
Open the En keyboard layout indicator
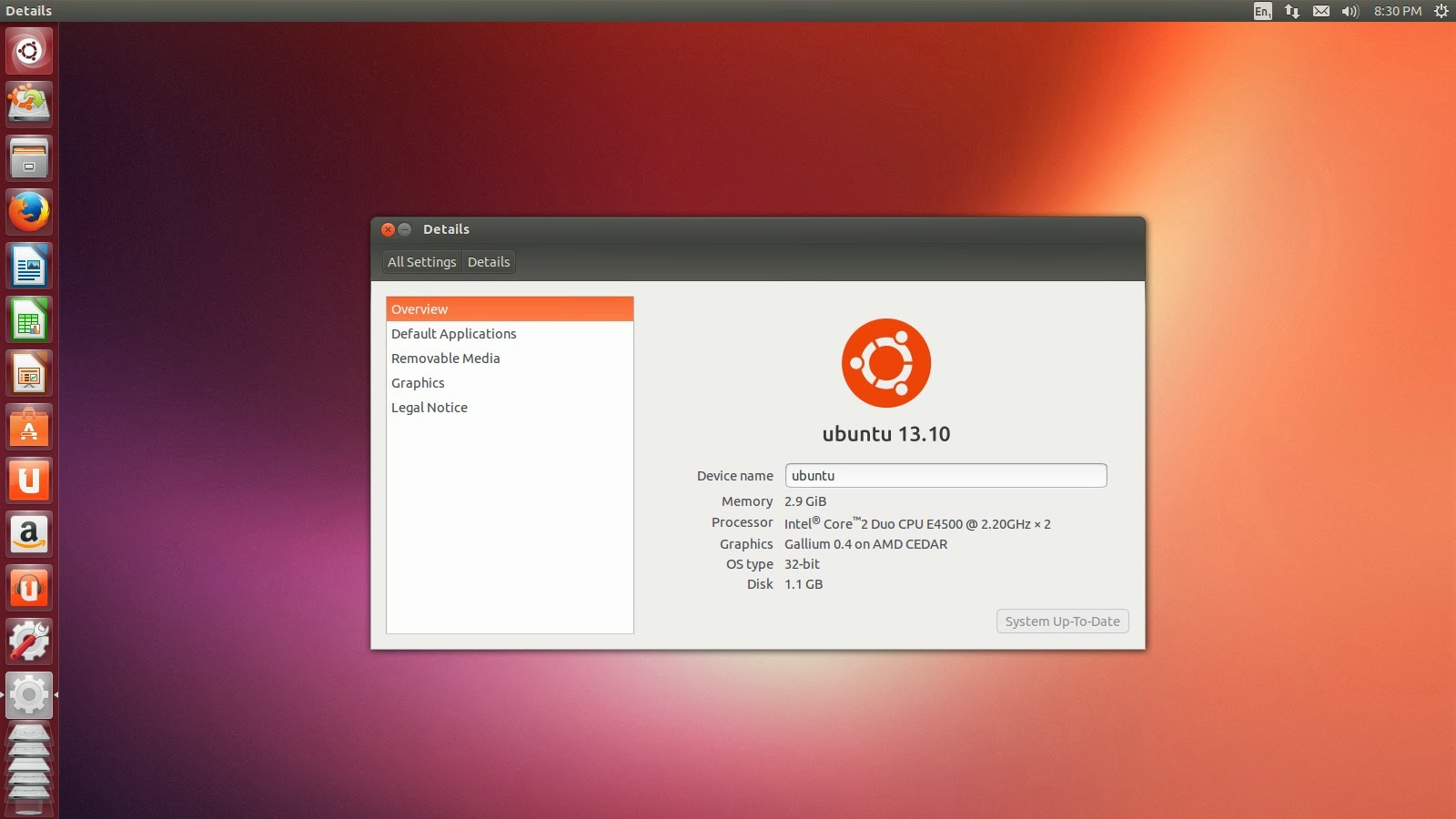[1262, 11]
